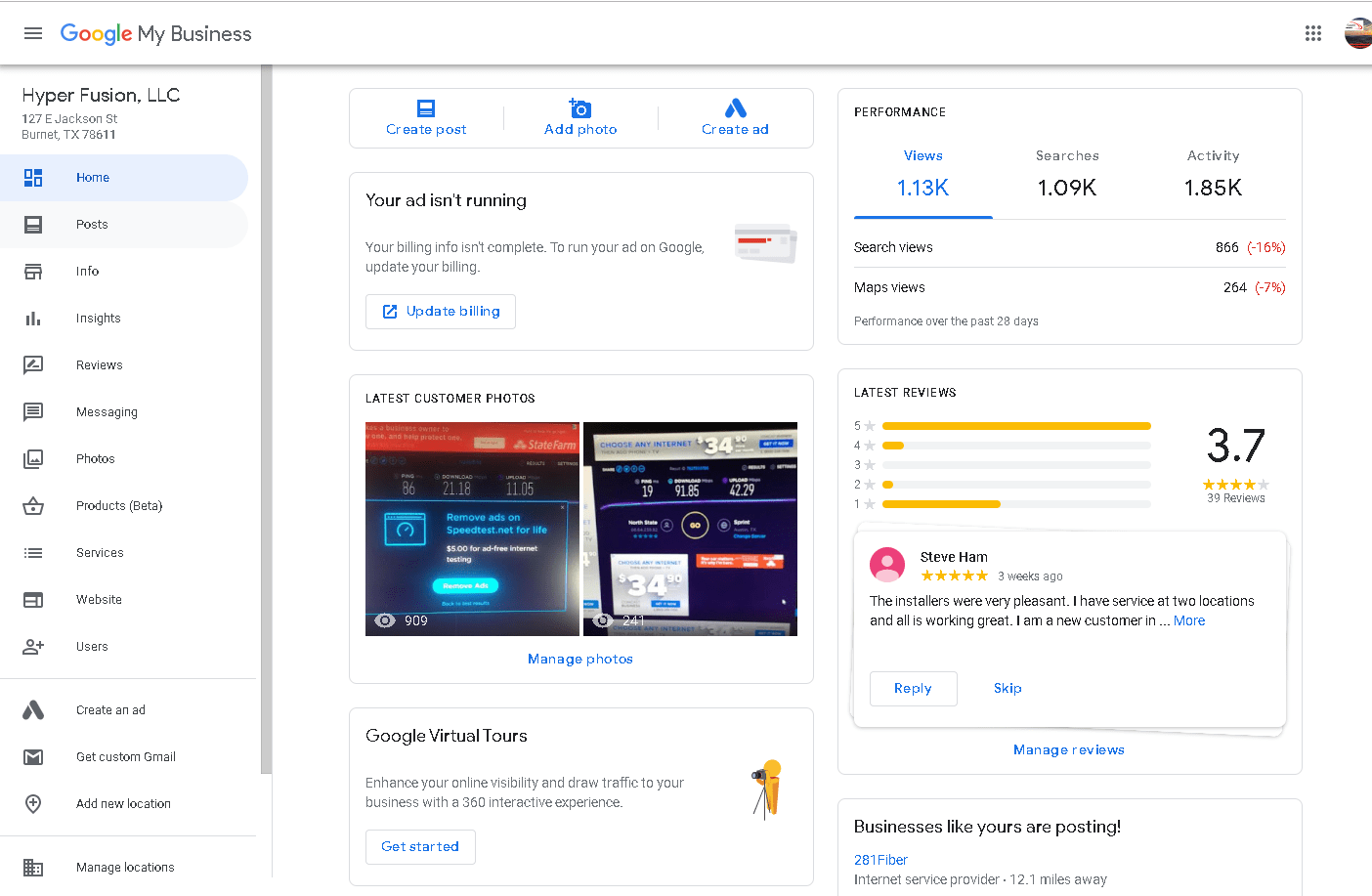Go to the Photos section

click(x=124, y=459)
